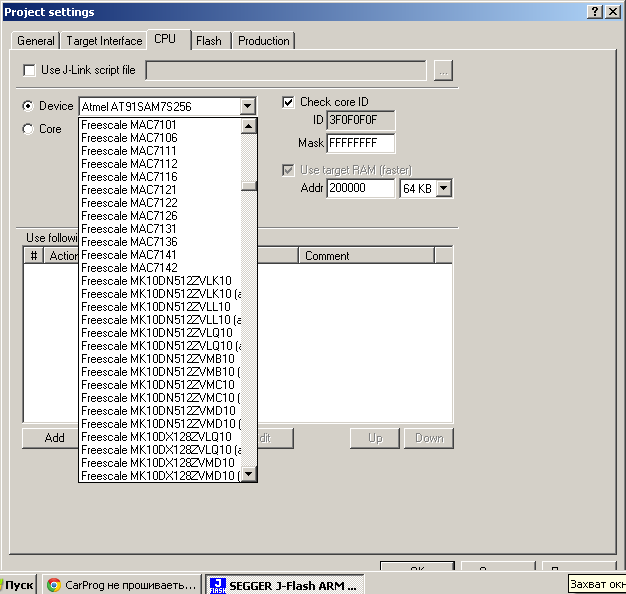Click device list scroll up arrow
Screen dimensions: 626x594
248,126
